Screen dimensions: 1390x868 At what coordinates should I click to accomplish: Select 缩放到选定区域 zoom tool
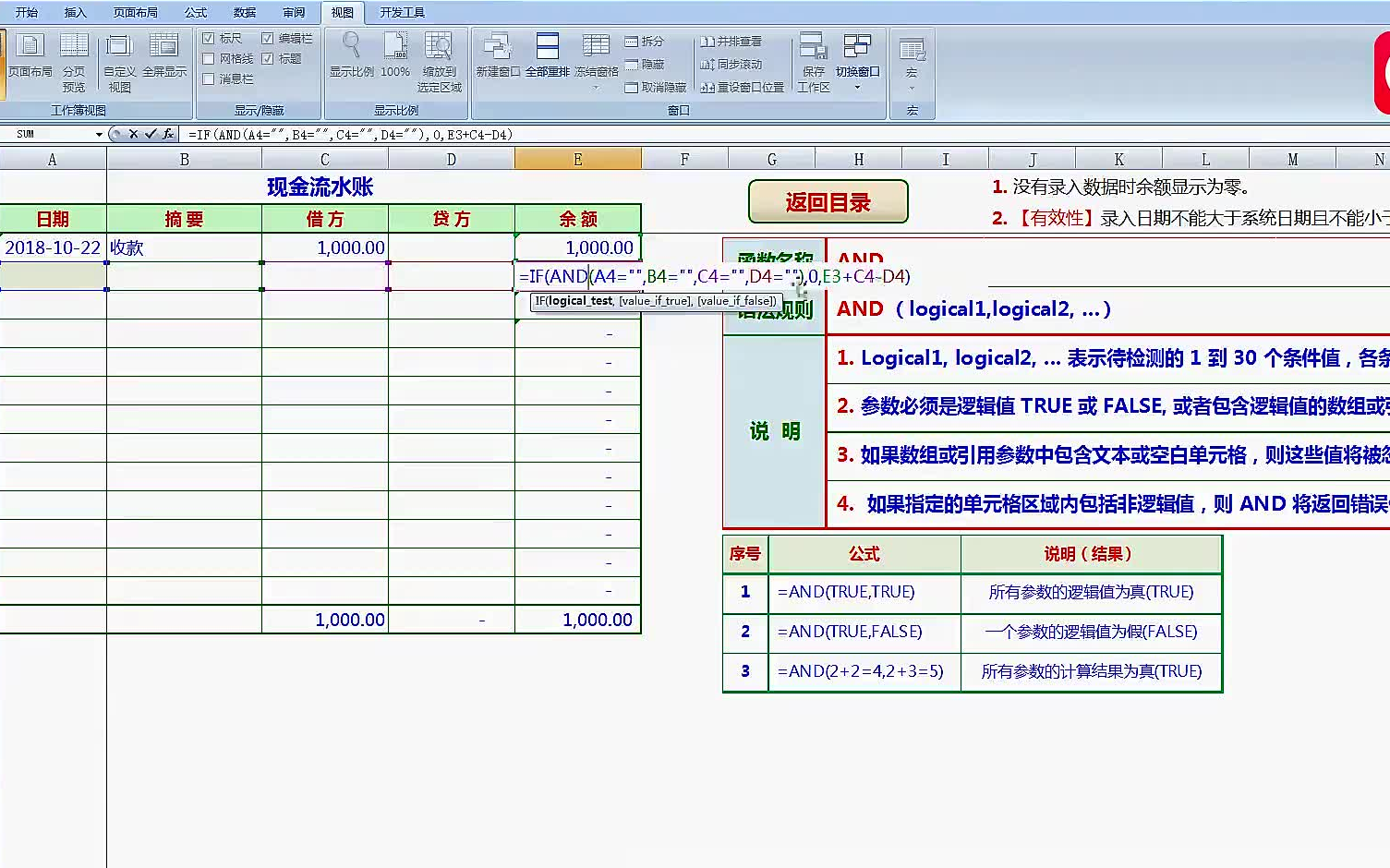click(x=440, y=61)
